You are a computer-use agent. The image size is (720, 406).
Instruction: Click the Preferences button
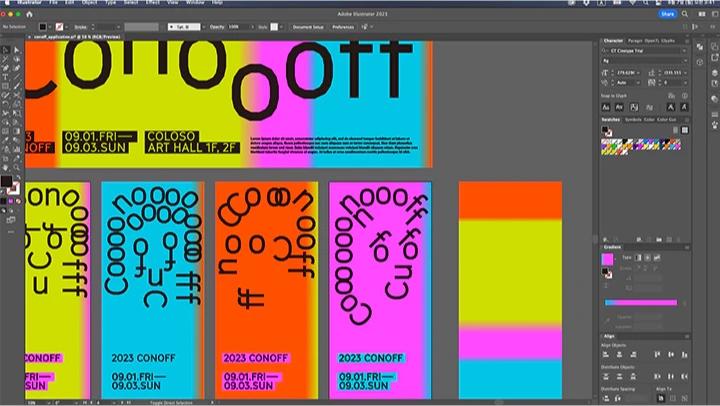[343, 26]
